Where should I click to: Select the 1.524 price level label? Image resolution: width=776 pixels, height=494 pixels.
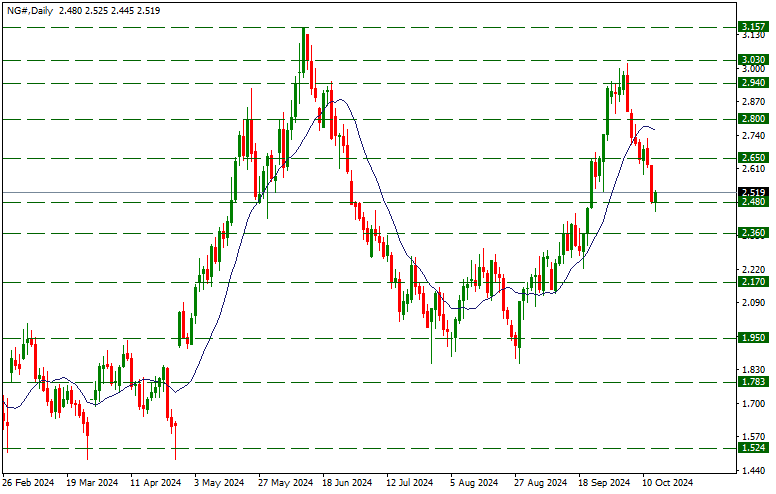tap(753, 447)
